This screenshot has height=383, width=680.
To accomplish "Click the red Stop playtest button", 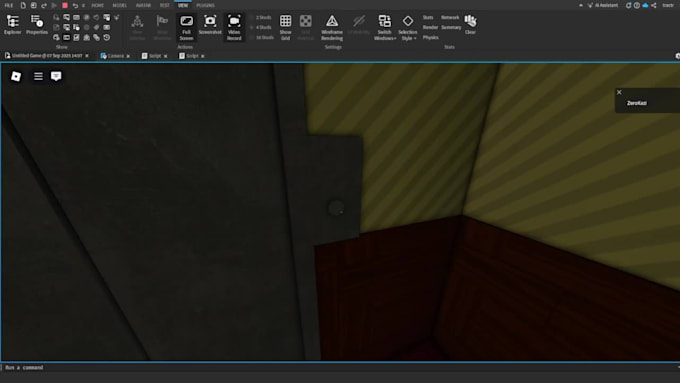I will tap(65, 5).
